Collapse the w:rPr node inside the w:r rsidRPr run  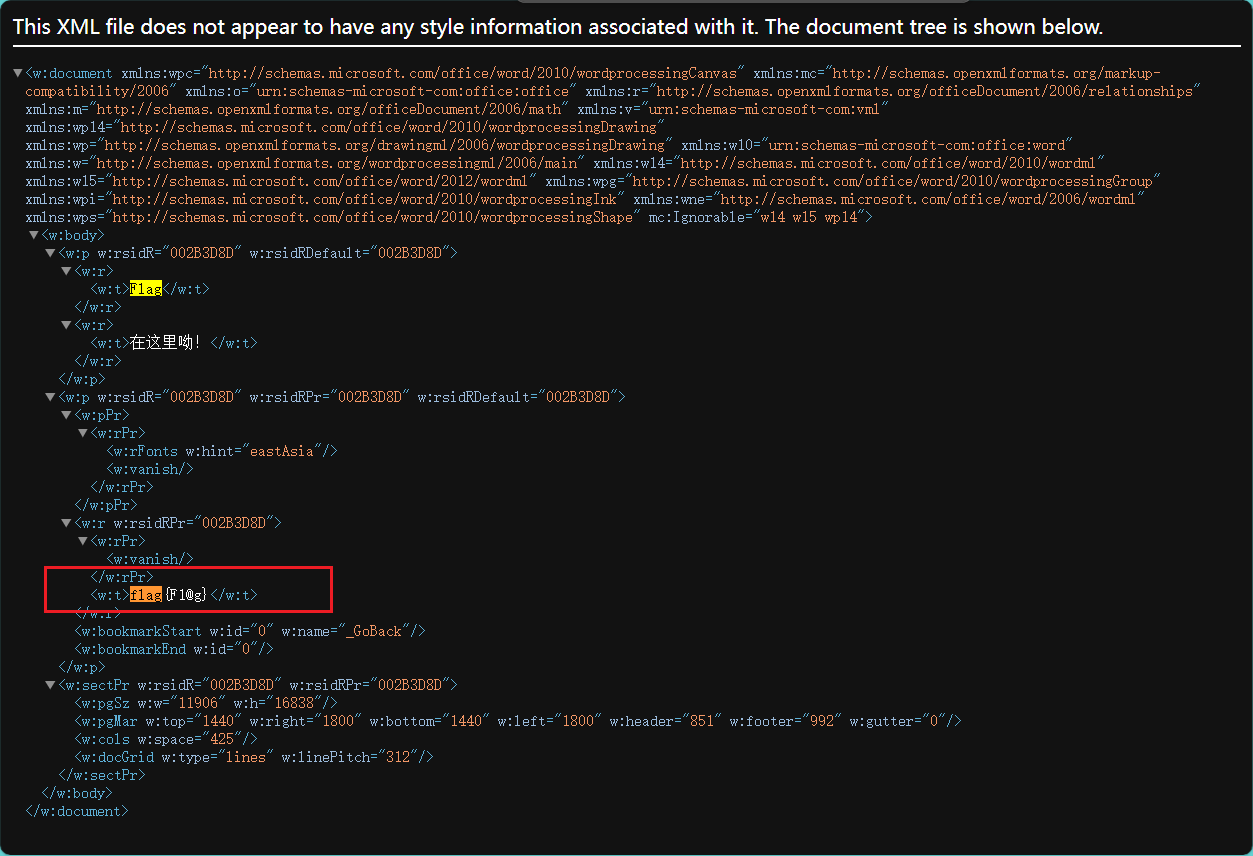[82, 541]
